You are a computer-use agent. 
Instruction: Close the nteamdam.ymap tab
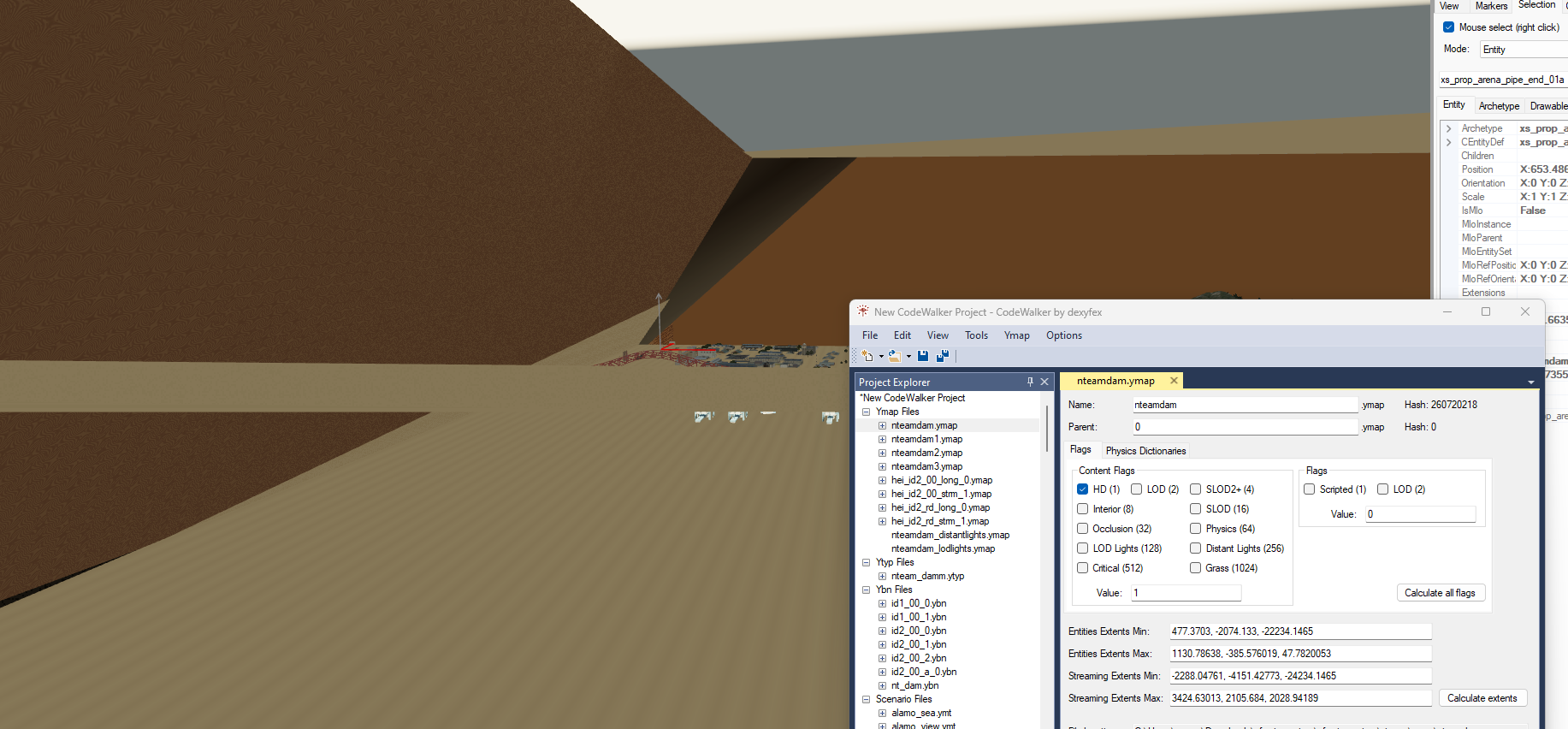coord(1174,381)
